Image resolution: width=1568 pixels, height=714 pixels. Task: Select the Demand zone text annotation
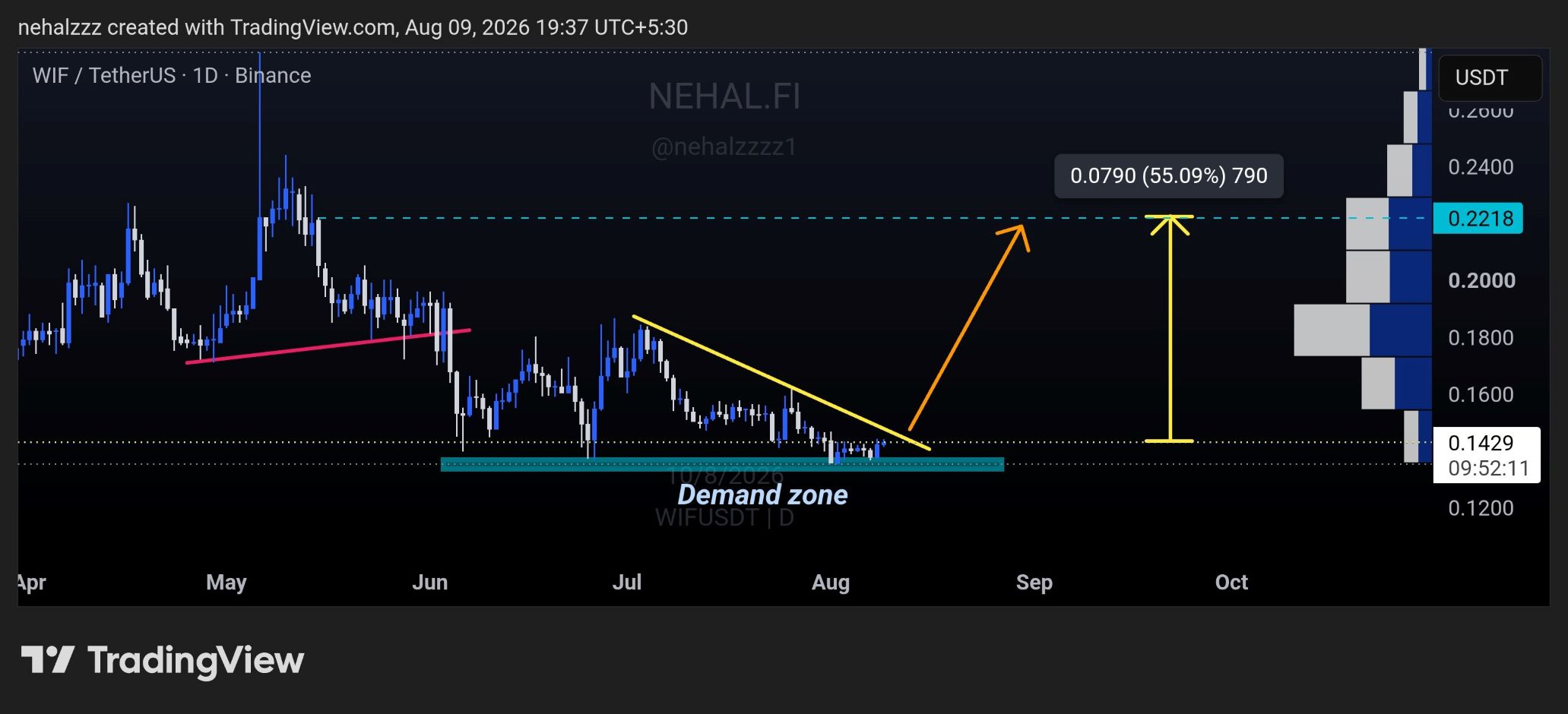point(762,494)
